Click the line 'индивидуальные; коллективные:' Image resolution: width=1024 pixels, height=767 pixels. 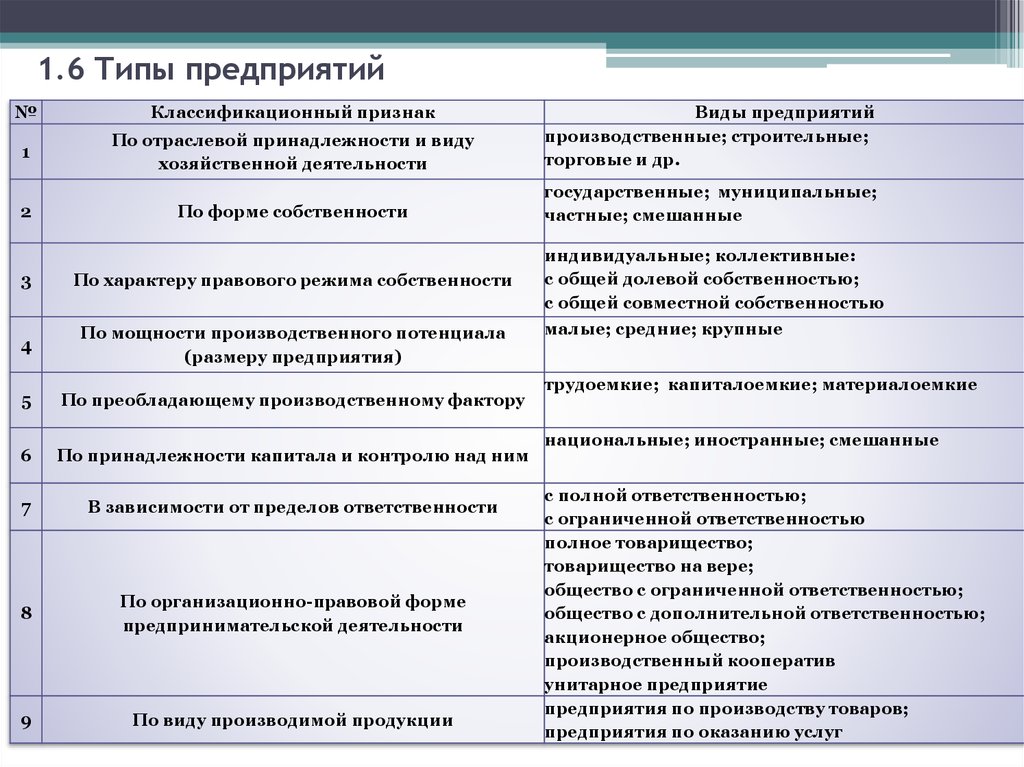[x=700, y=256]
